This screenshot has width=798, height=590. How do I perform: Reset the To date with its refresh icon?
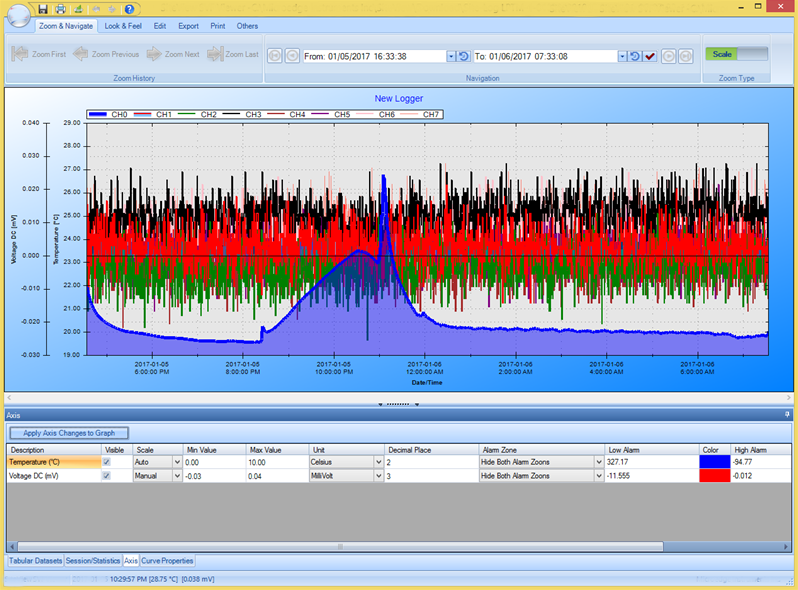click(635, 57)
